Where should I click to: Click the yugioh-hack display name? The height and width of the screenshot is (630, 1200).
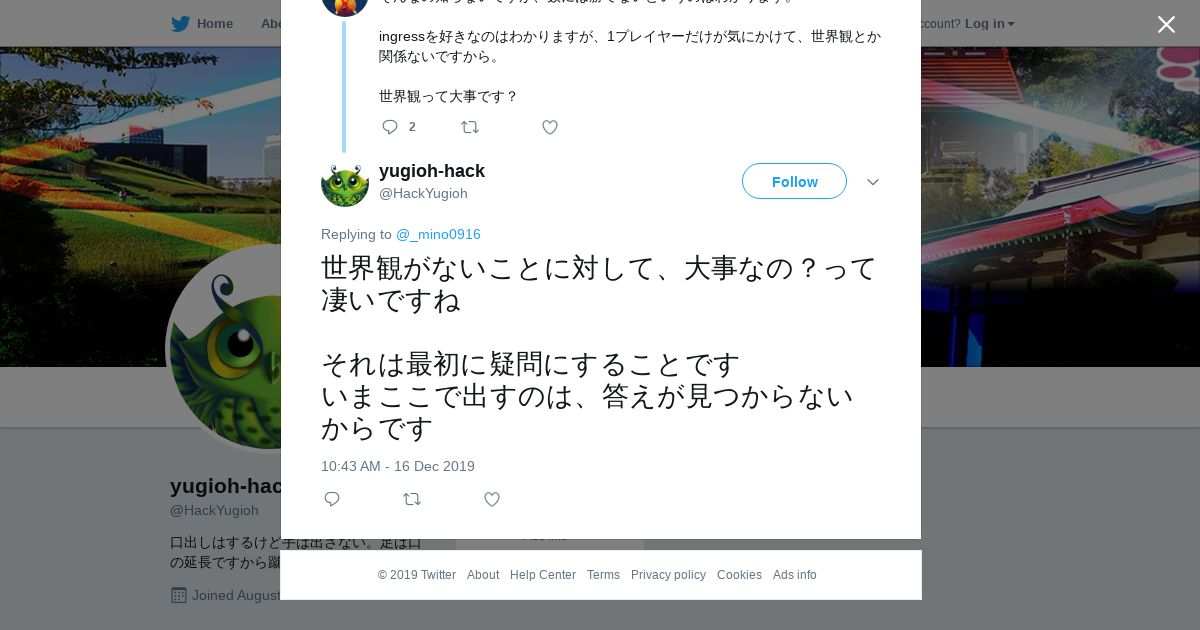(x=431, y=171)
